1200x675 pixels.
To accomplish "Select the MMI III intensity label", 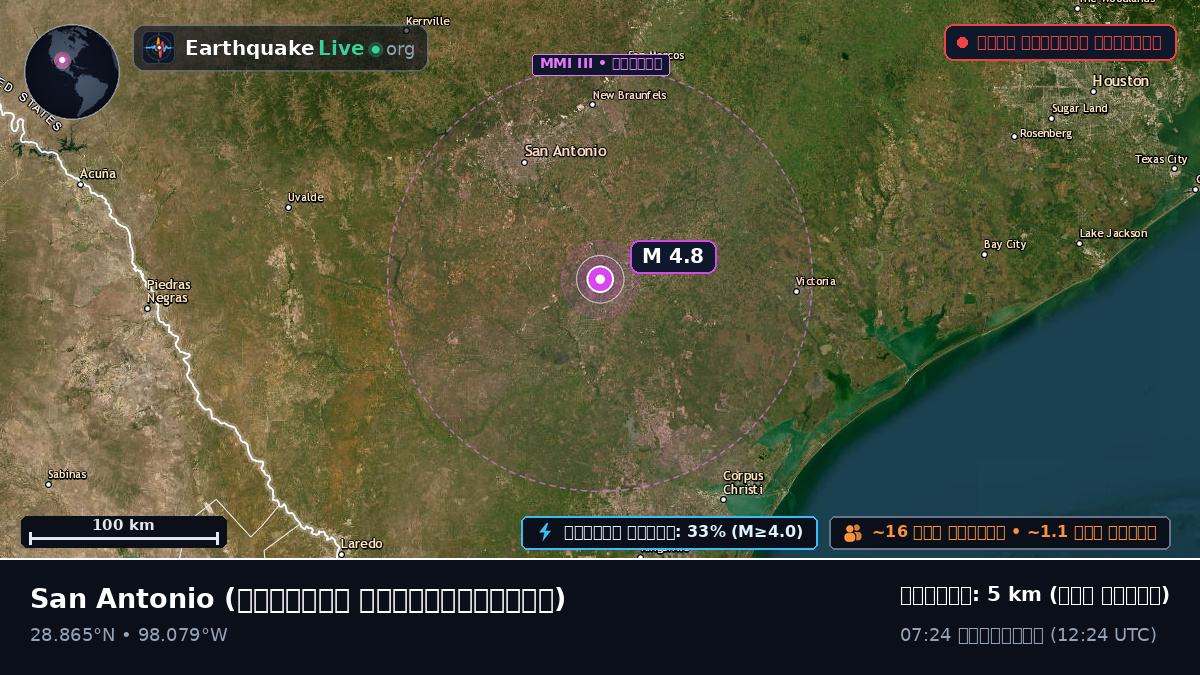I will tap(600, 65).
